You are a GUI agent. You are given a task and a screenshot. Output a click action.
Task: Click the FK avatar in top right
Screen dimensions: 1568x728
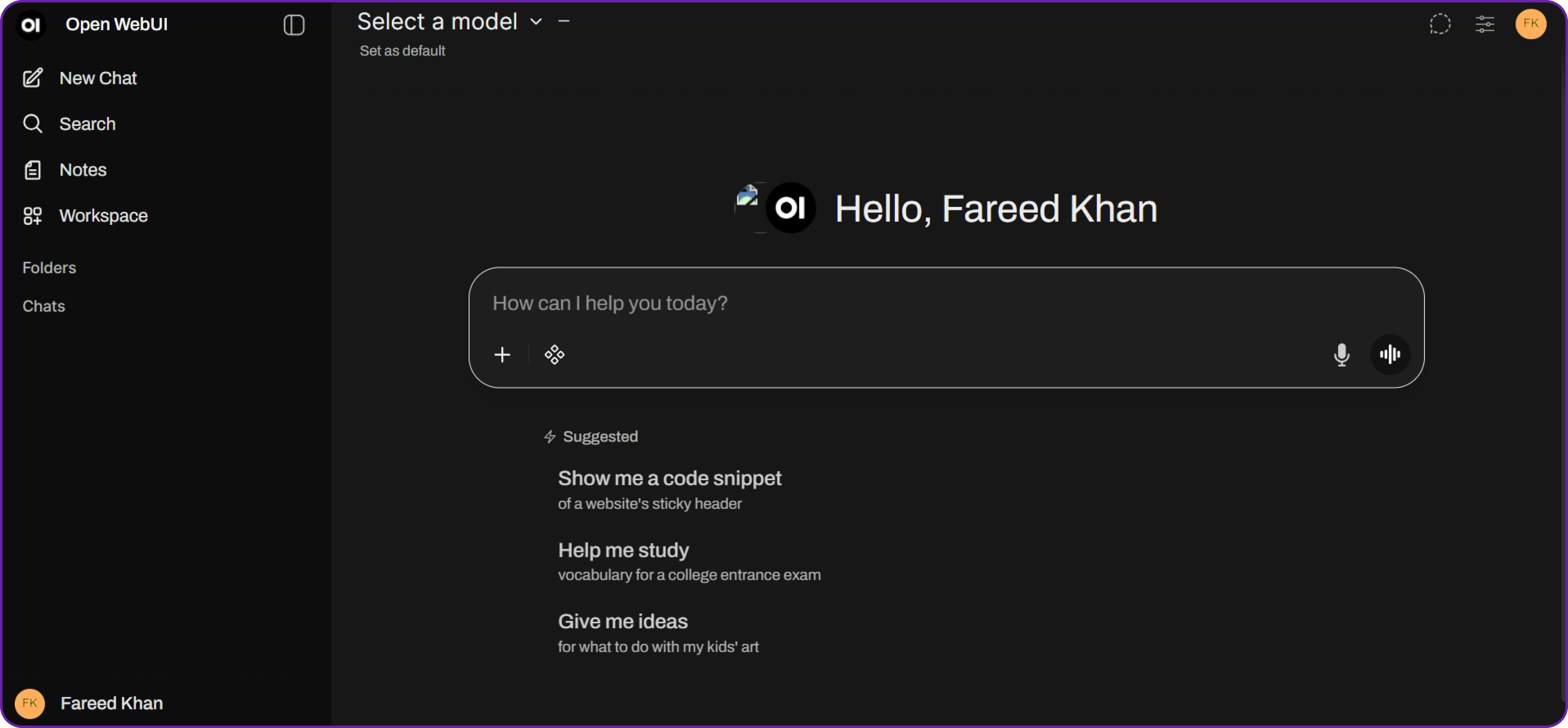(1530, 24)
